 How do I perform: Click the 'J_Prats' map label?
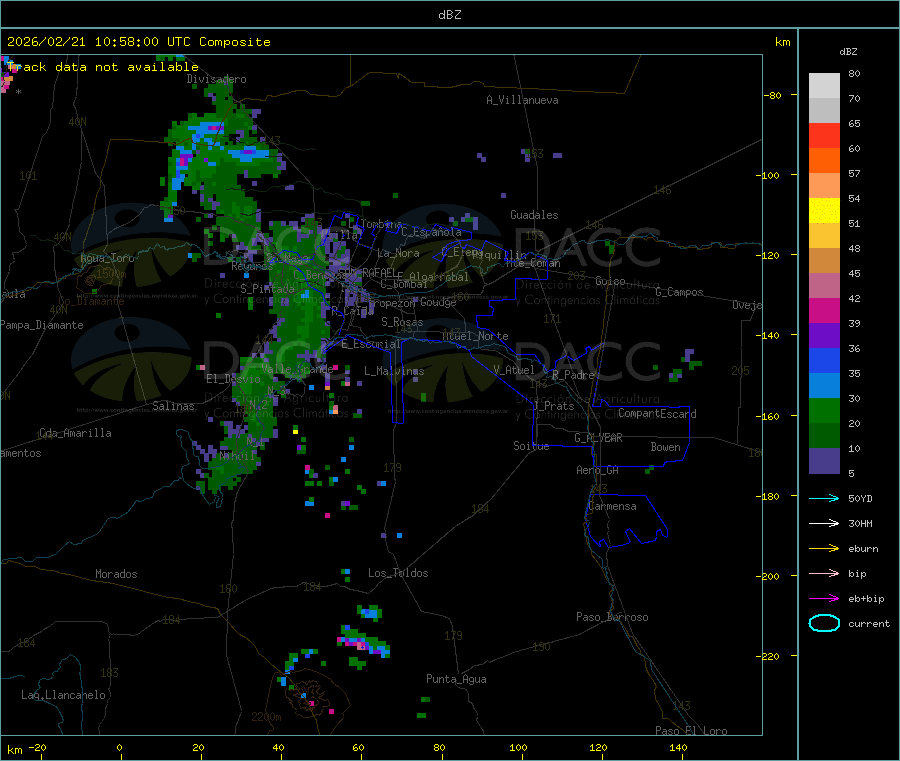tap(553, 406)
